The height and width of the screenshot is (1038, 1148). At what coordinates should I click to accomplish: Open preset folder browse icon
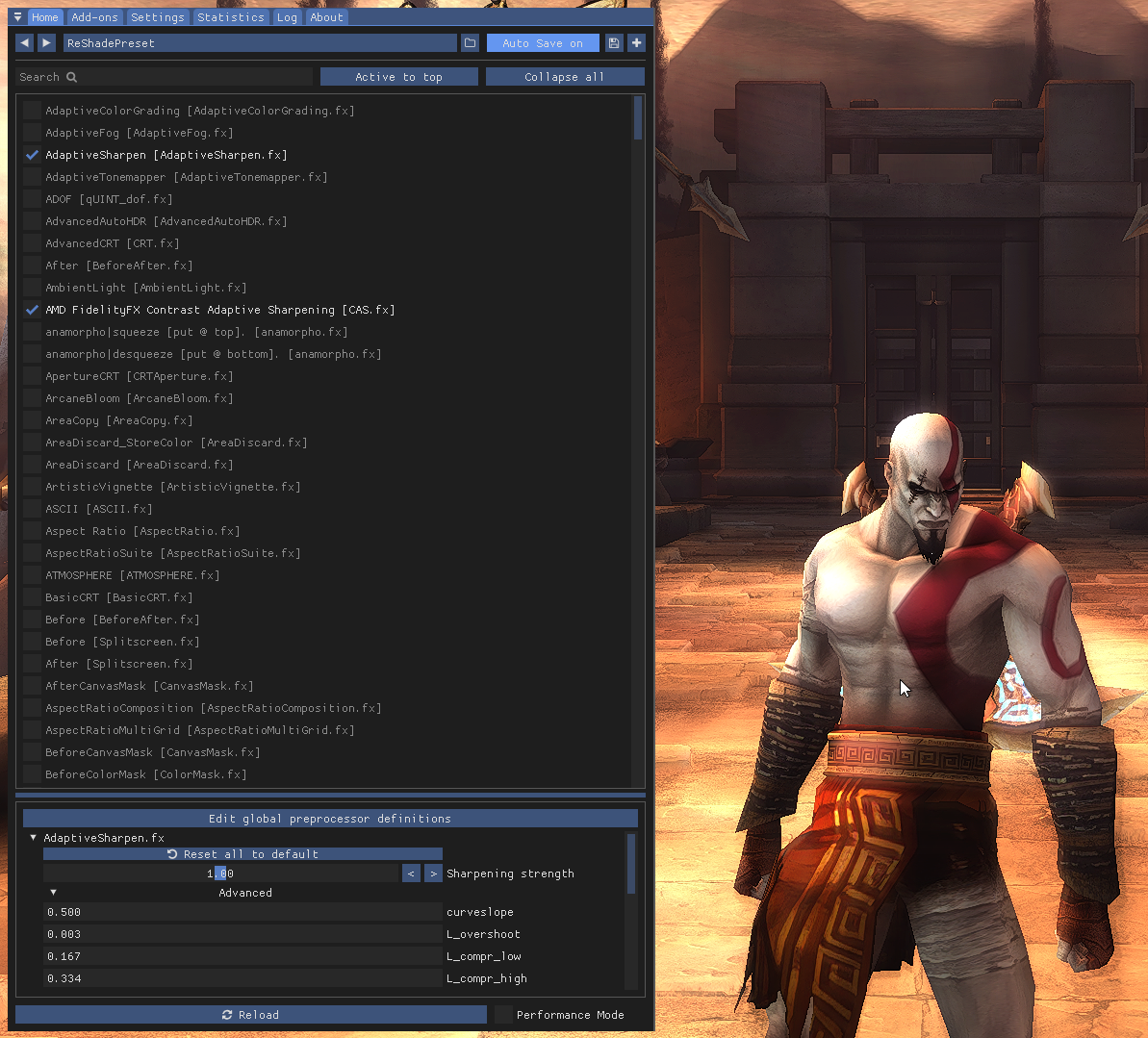(x=470, y=43)
